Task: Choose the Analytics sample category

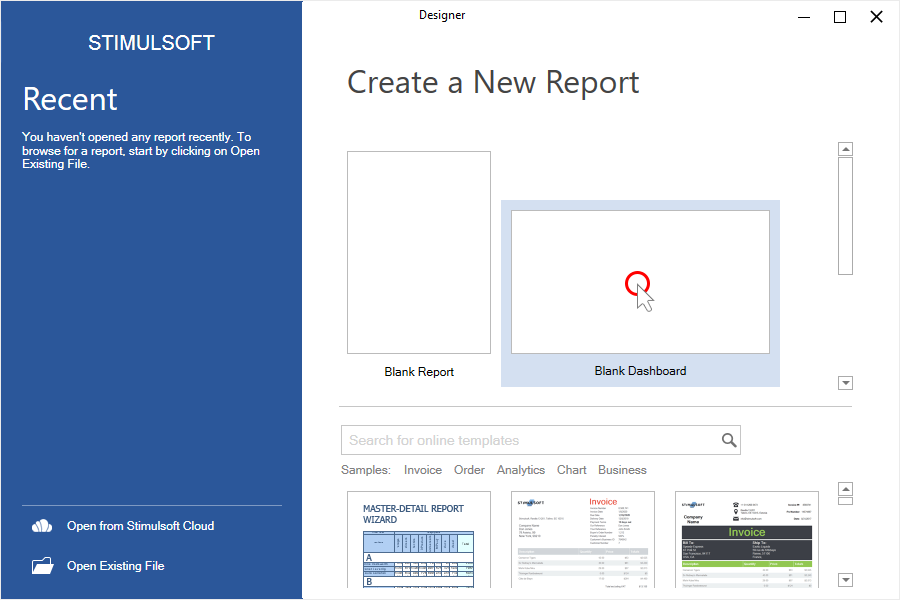Action: click(x=521, y=470)
